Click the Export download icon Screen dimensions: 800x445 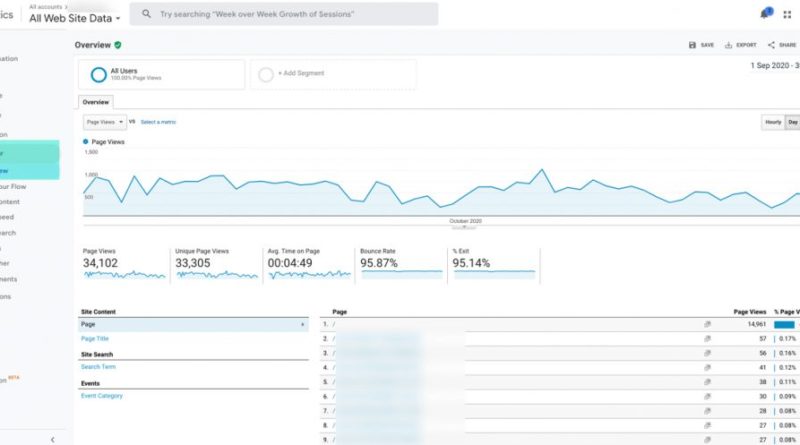pos(729,45)
